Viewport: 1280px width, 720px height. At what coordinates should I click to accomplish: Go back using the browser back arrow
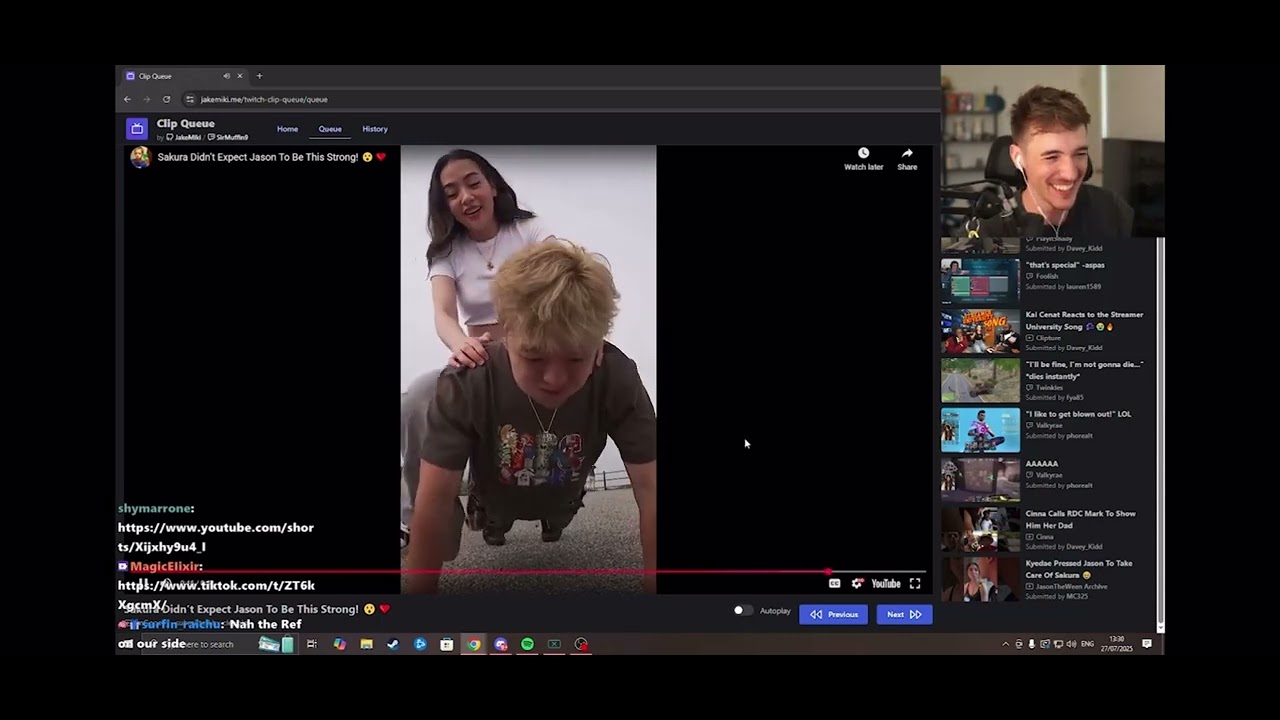pyautogui.click(x=127, y=99)
